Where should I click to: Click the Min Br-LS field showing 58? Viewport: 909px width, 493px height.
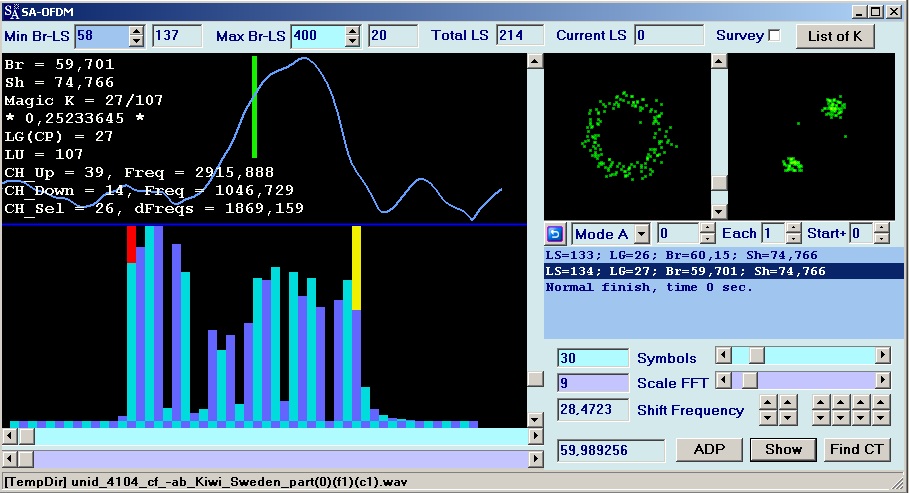point(102,36)
